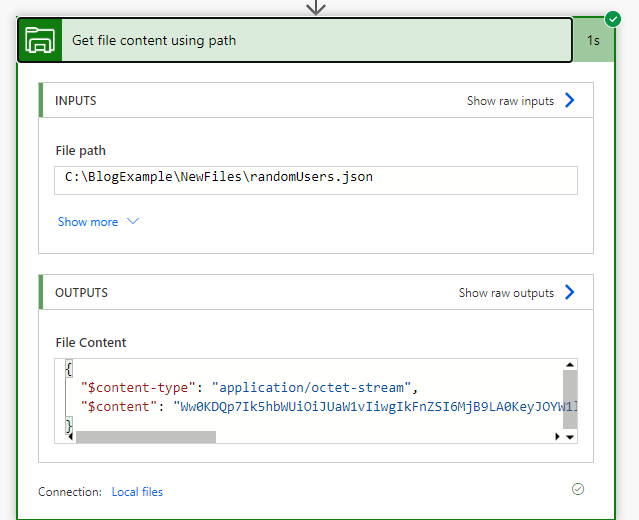Click the chevron beside Show raw inputs
The width and height of the screenshot is (639, 520).
pyautogui.click(x=570, y=100)
